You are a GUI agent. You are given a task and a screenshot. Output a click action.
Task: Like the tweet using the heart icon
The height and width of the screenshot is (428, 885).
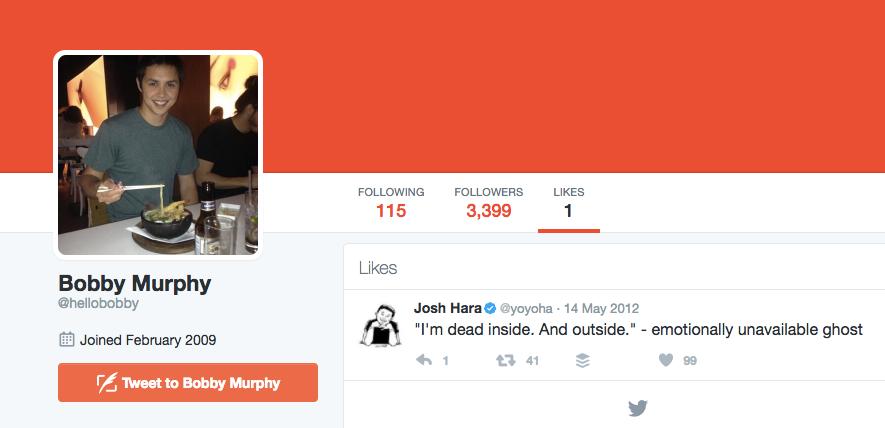click(x=666, y=360)
